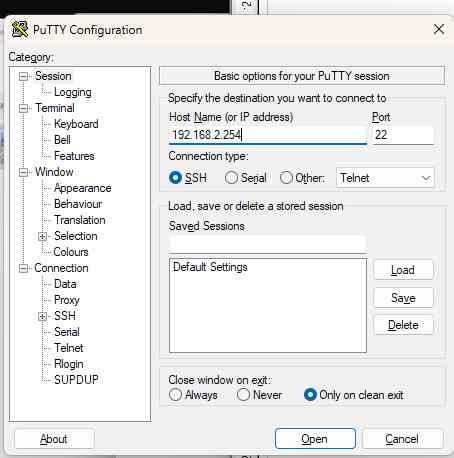Open the Telnet protocol dropdown
The image size is (454, 458).
point(385,178)
